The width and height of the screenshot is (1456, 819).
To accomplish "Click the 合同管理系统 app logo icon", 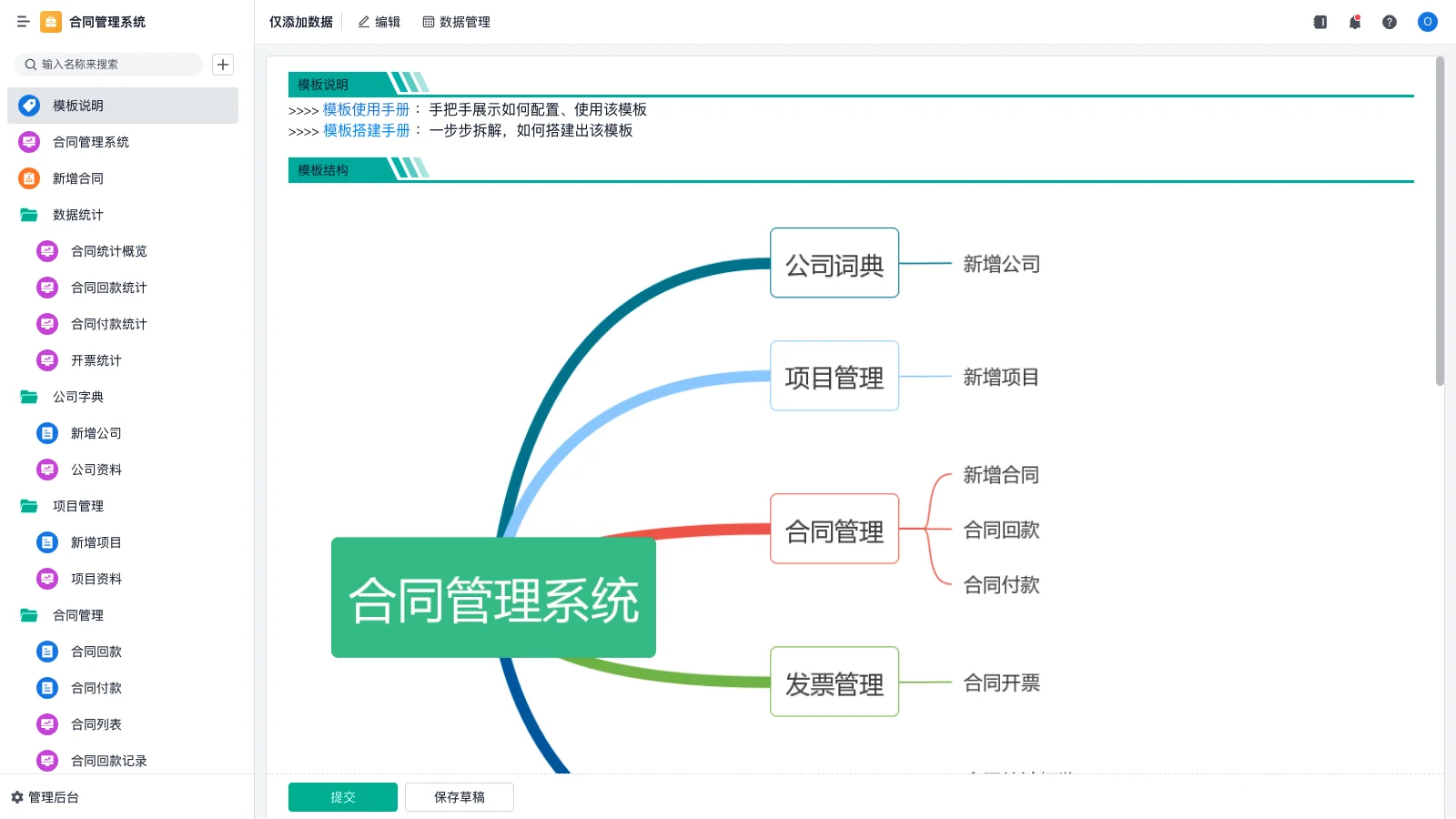I will point(51,22).
